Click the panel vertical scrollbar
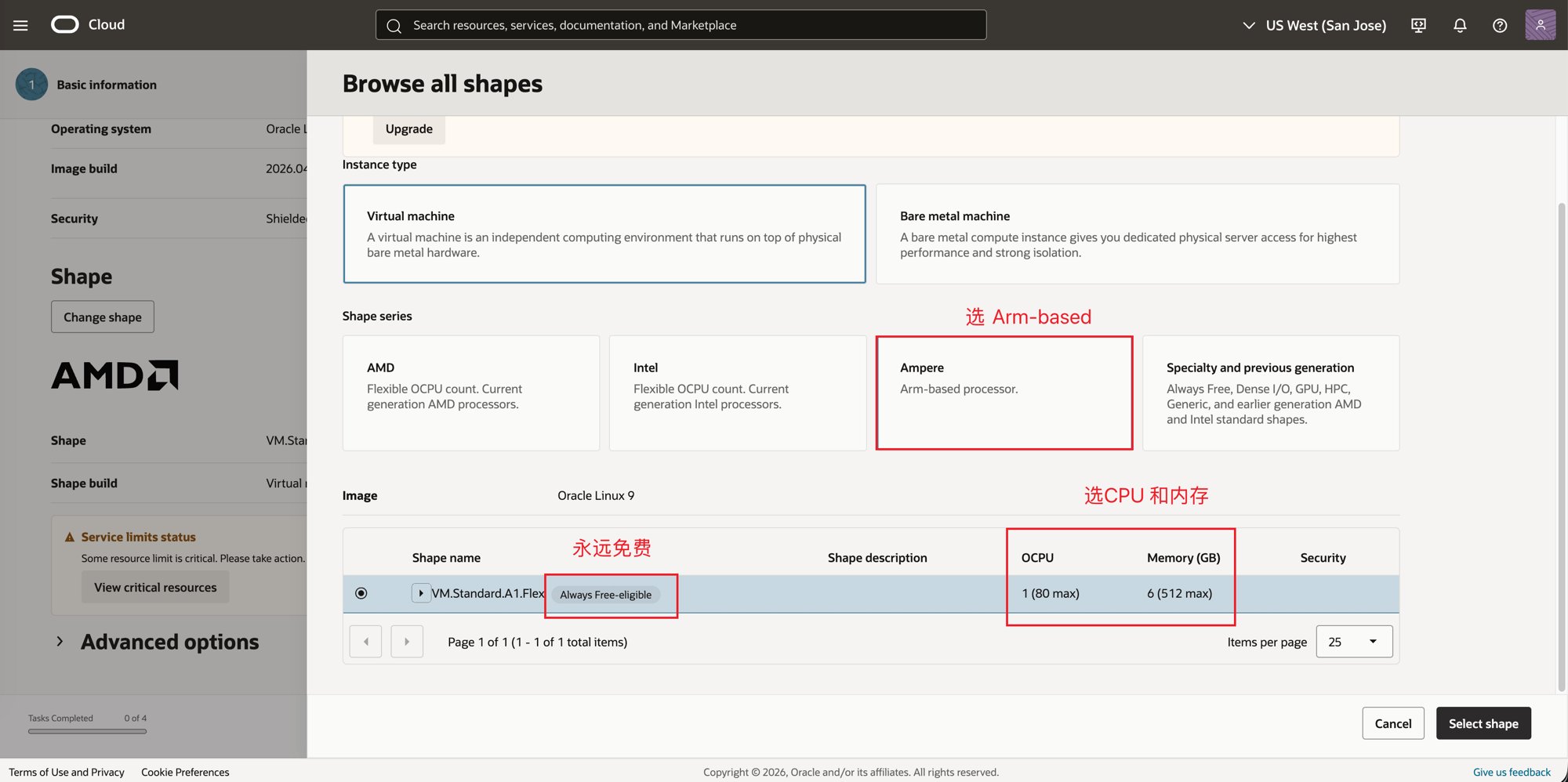 [x=1562, y=447]
